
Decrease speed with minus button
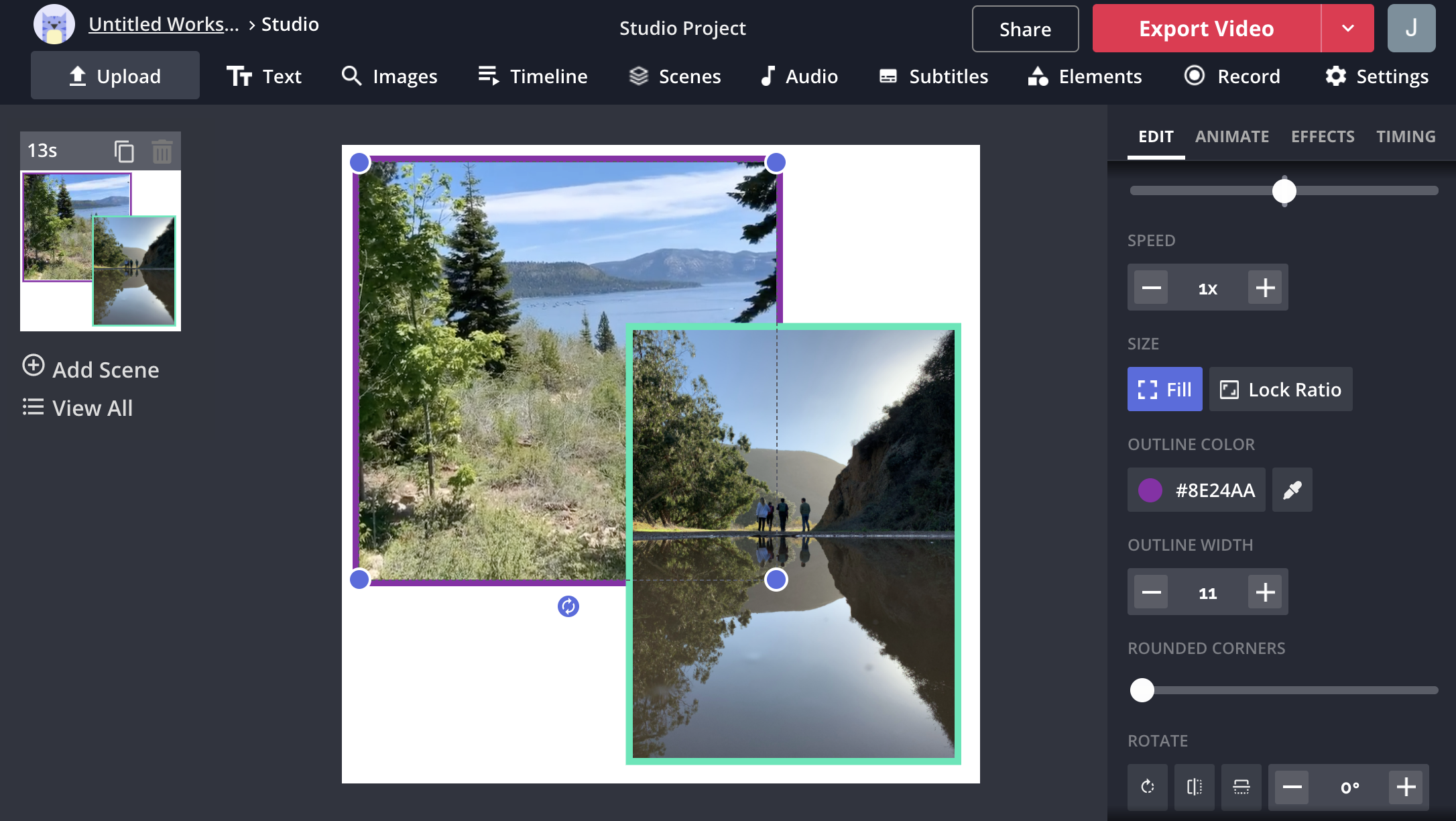point(1151,288)
